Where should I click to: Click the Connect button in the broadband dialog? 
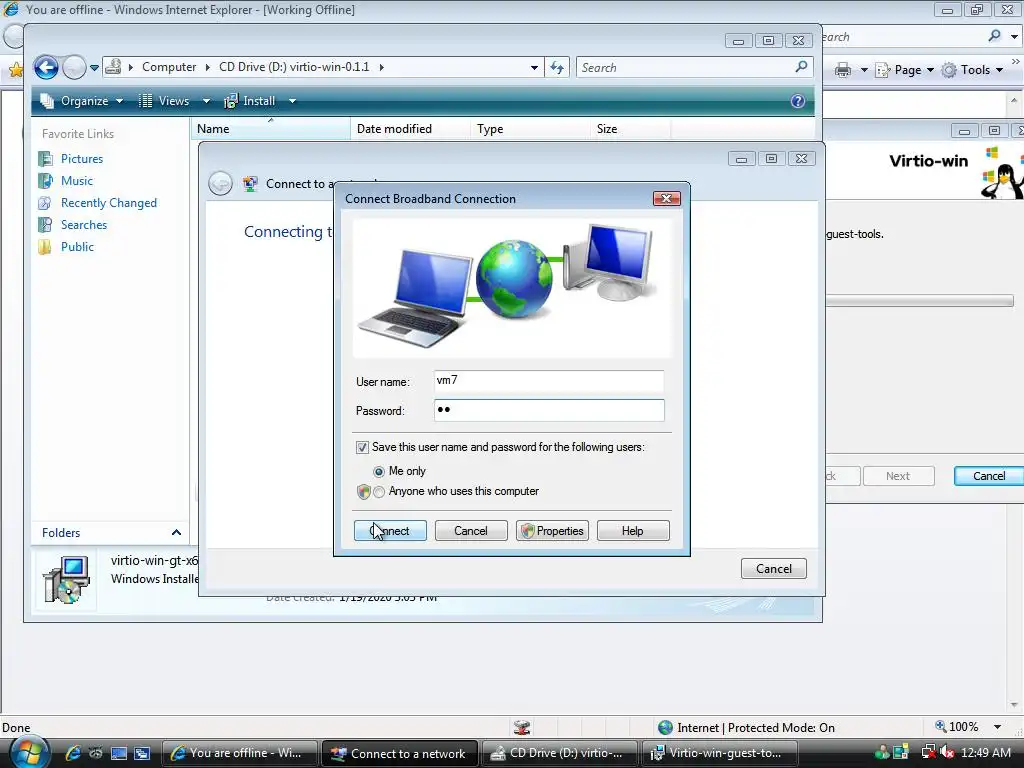click(390, 530)
